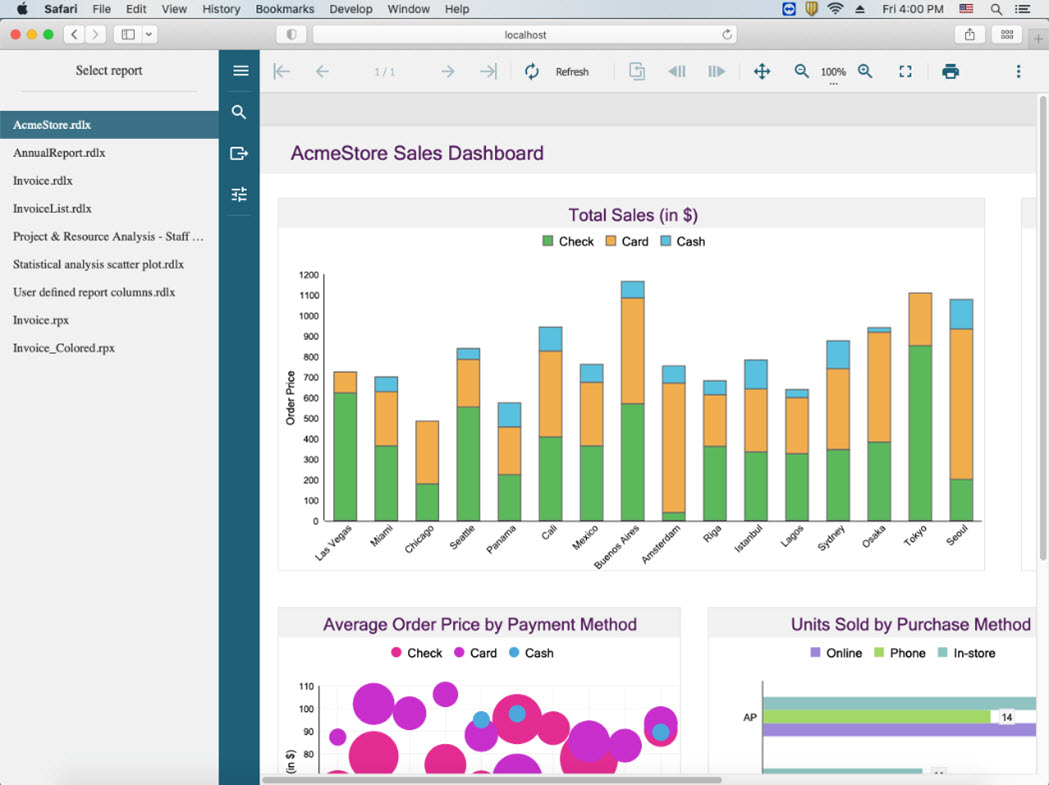1049x785 pixels.
Task: Click Safari share button
Action: click(969, 34)
